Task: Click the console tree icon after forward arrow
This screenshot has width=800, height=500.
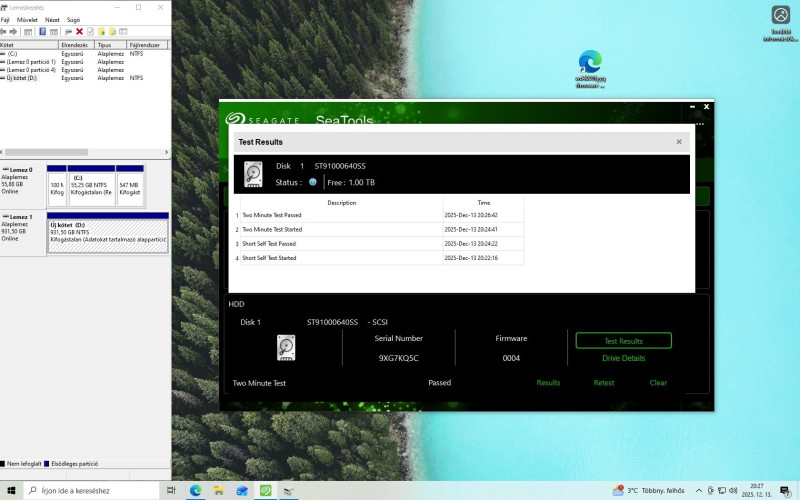Action: click(x=28, y=32)
